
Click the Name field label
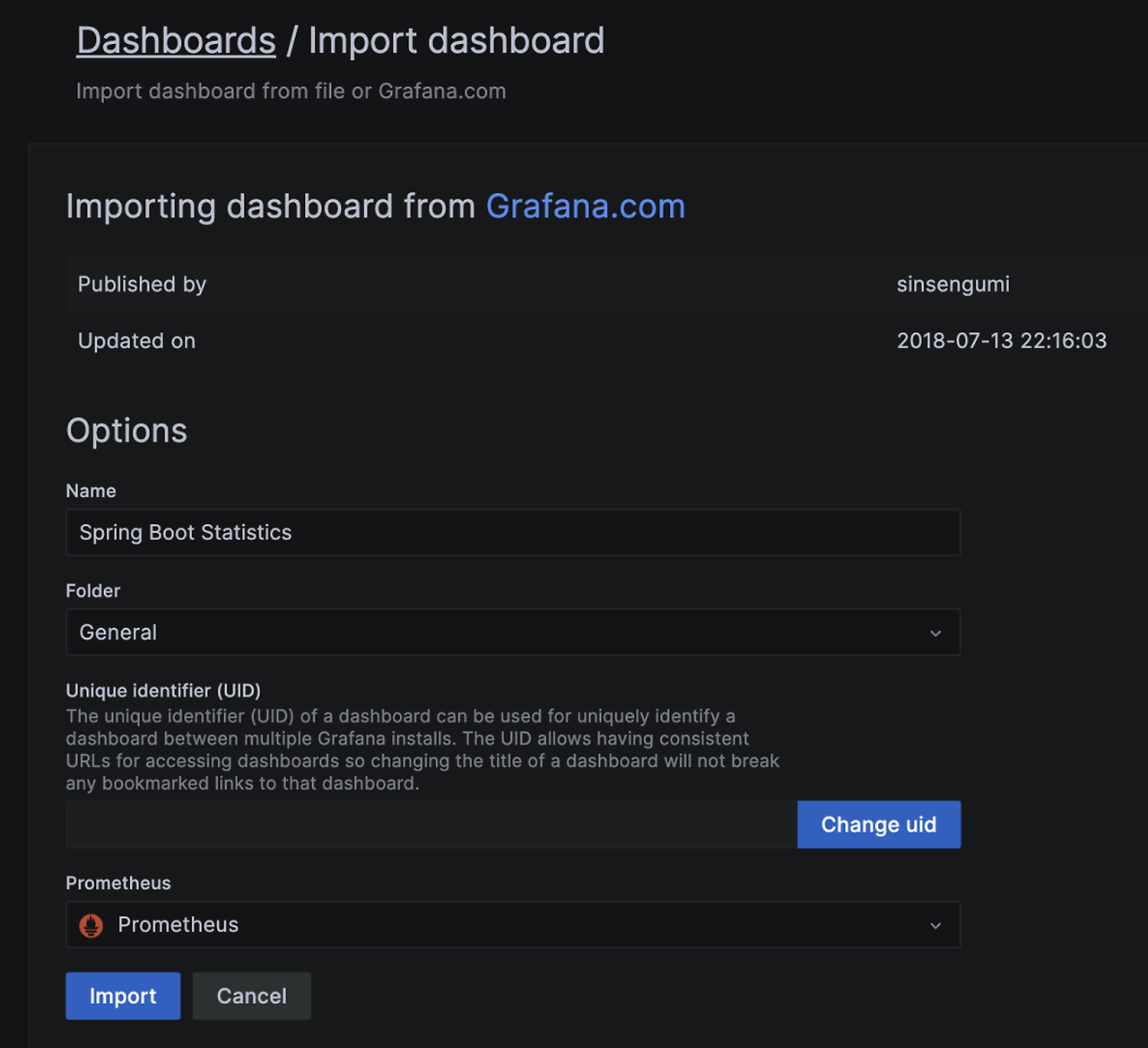pos(91,491)
